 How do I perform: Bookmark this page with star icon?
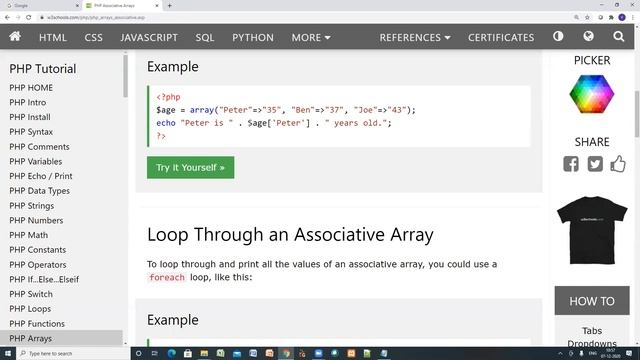pos(587,17)
